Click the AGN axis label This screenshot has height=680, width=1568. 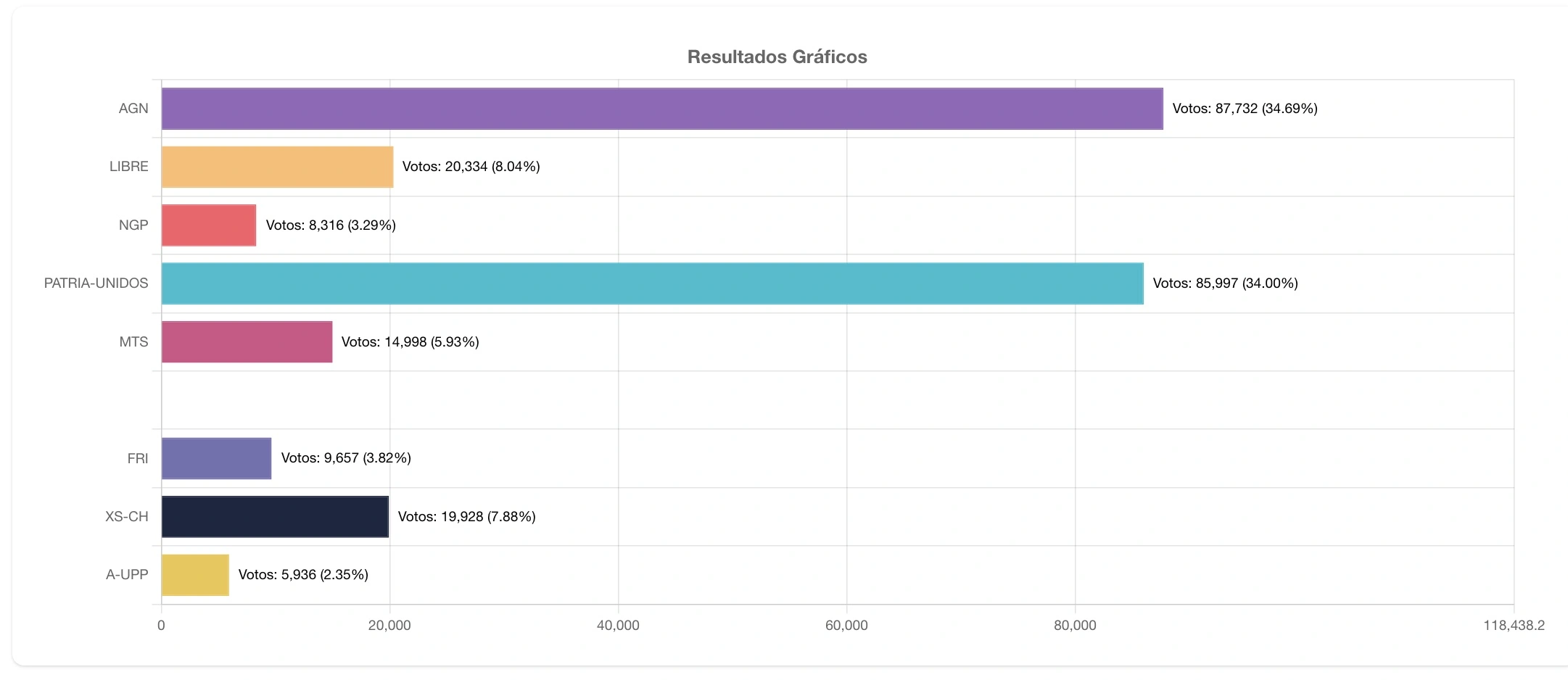pos(133,109)
